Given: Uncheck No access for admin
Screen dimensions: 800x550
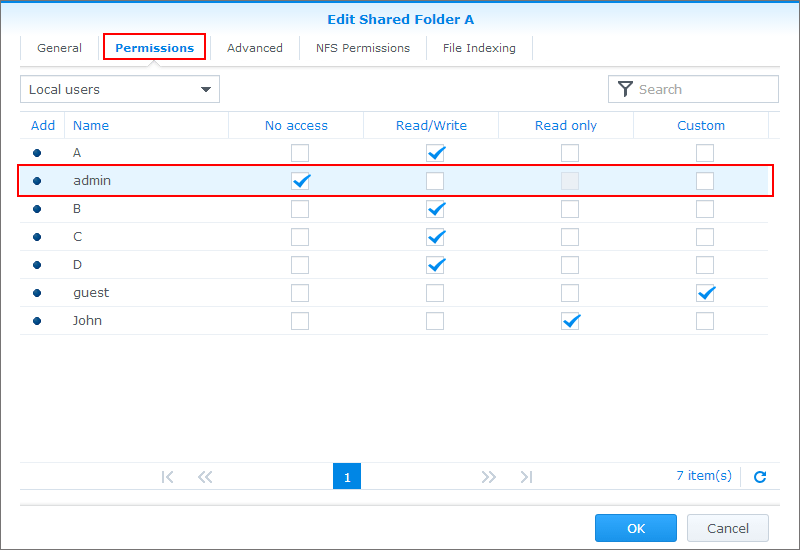Looking at the screenshot, I should [x=300, y=181].
